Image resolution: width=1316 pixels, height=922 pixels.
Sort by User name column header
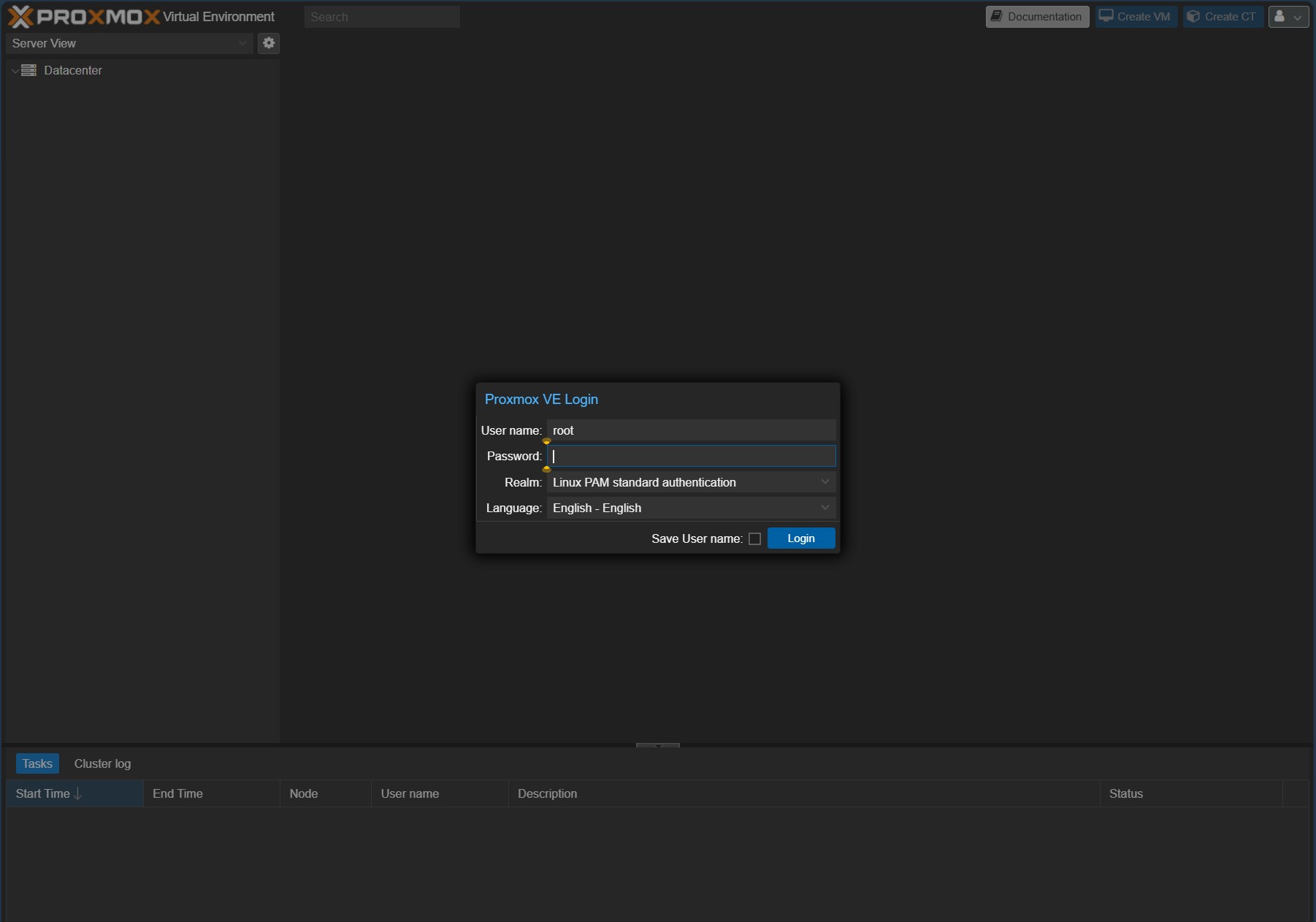pos(440,793)
